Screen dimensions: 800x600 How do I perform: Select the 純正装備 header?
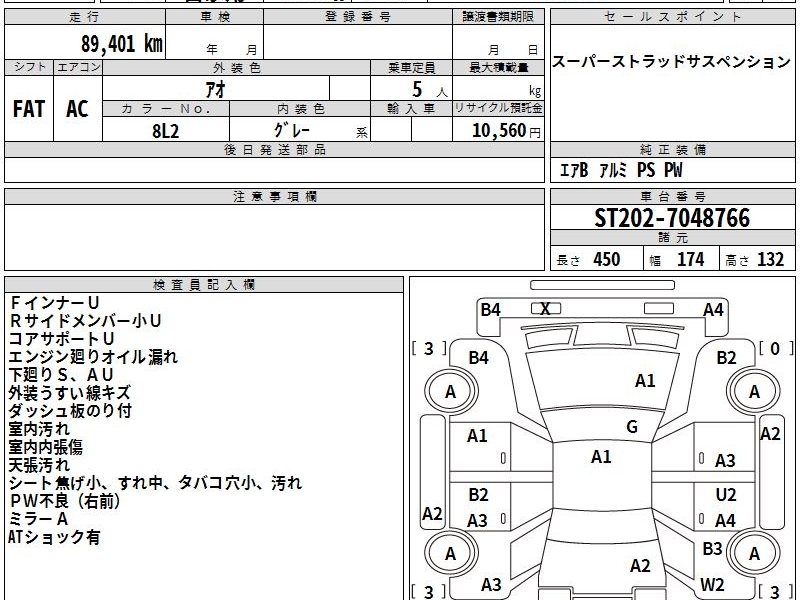(672, 150)
